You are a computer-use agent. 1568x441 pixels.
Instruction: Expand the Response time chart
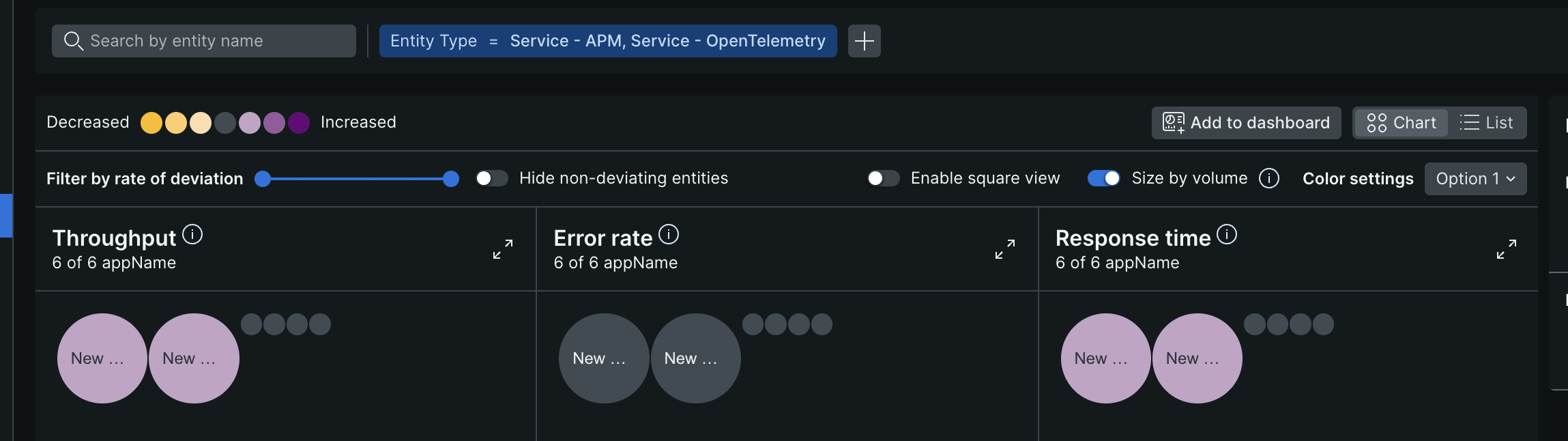coord(1507,249)
